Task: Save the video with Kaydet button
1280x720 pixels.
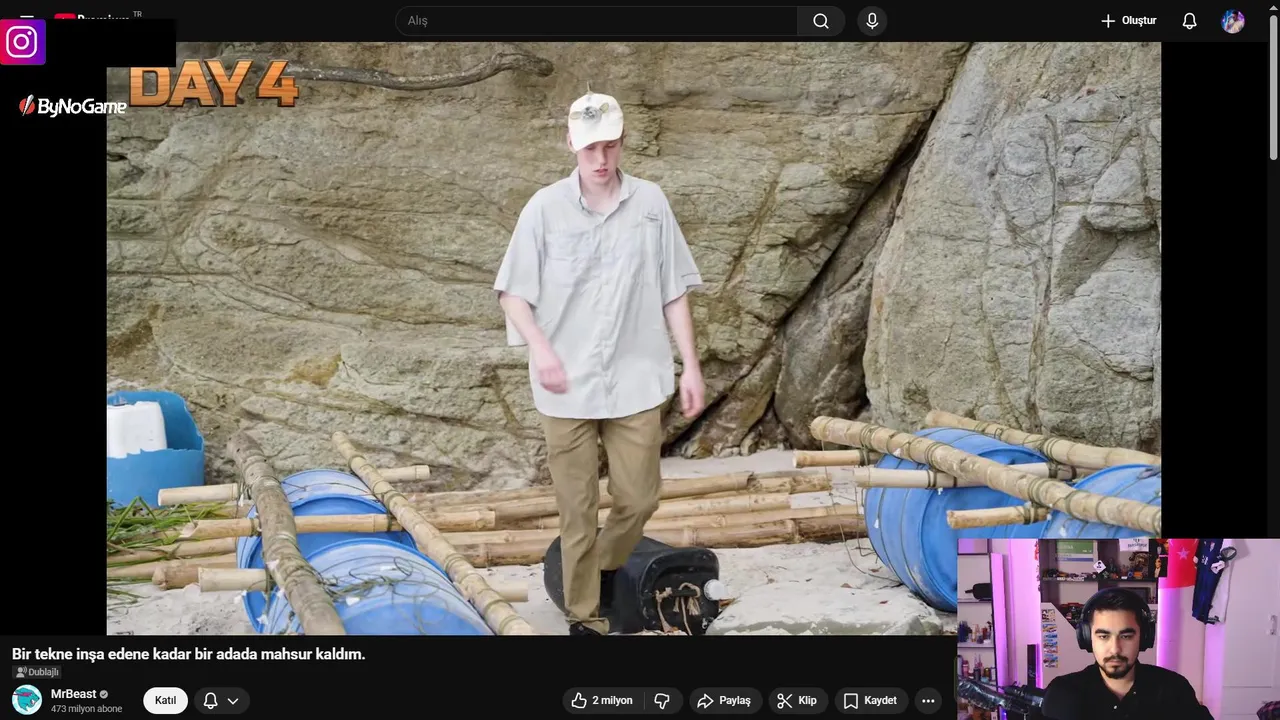Action: (x=869, y=701)
